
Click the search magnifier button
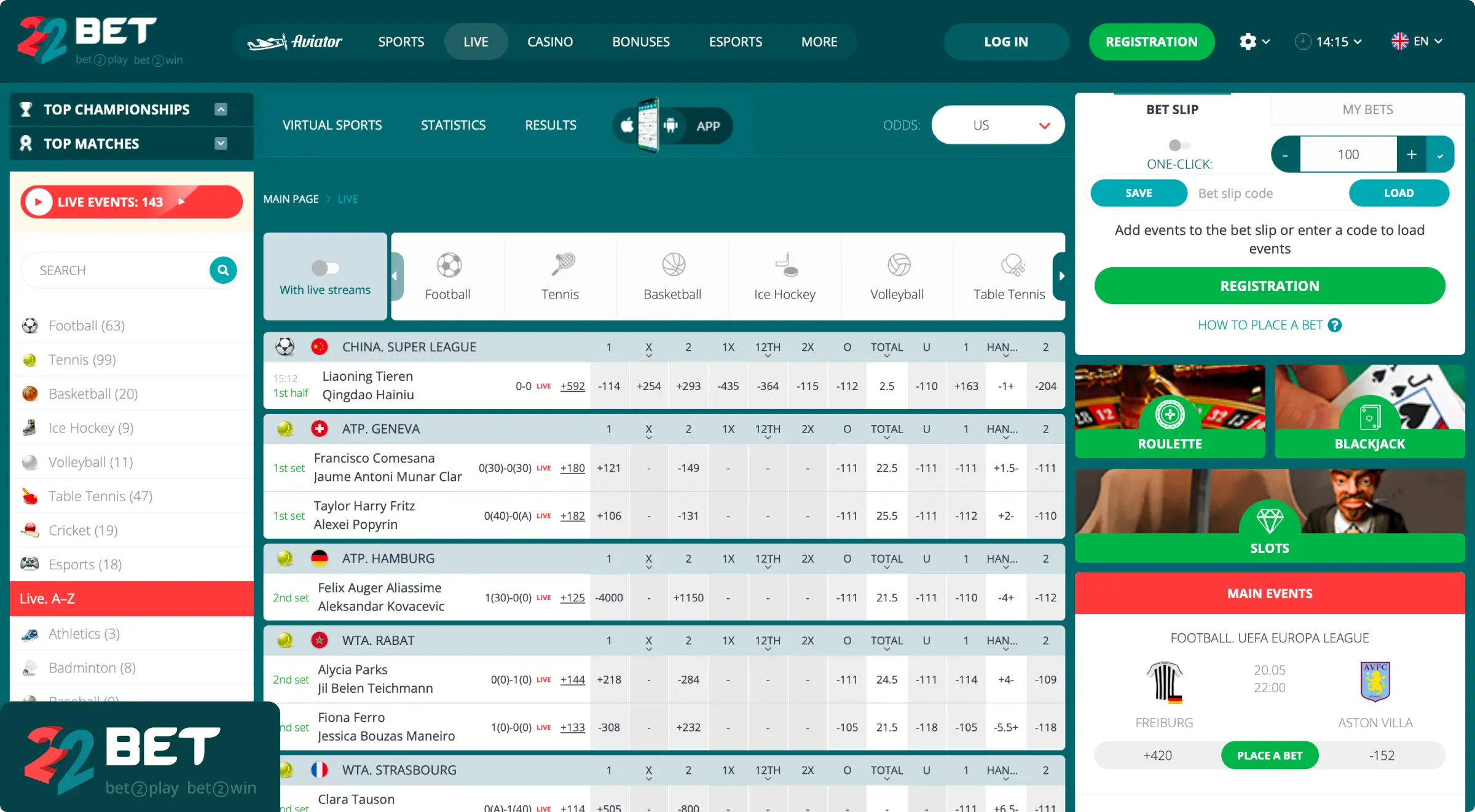pyautogui.click(x=223, y=270)
